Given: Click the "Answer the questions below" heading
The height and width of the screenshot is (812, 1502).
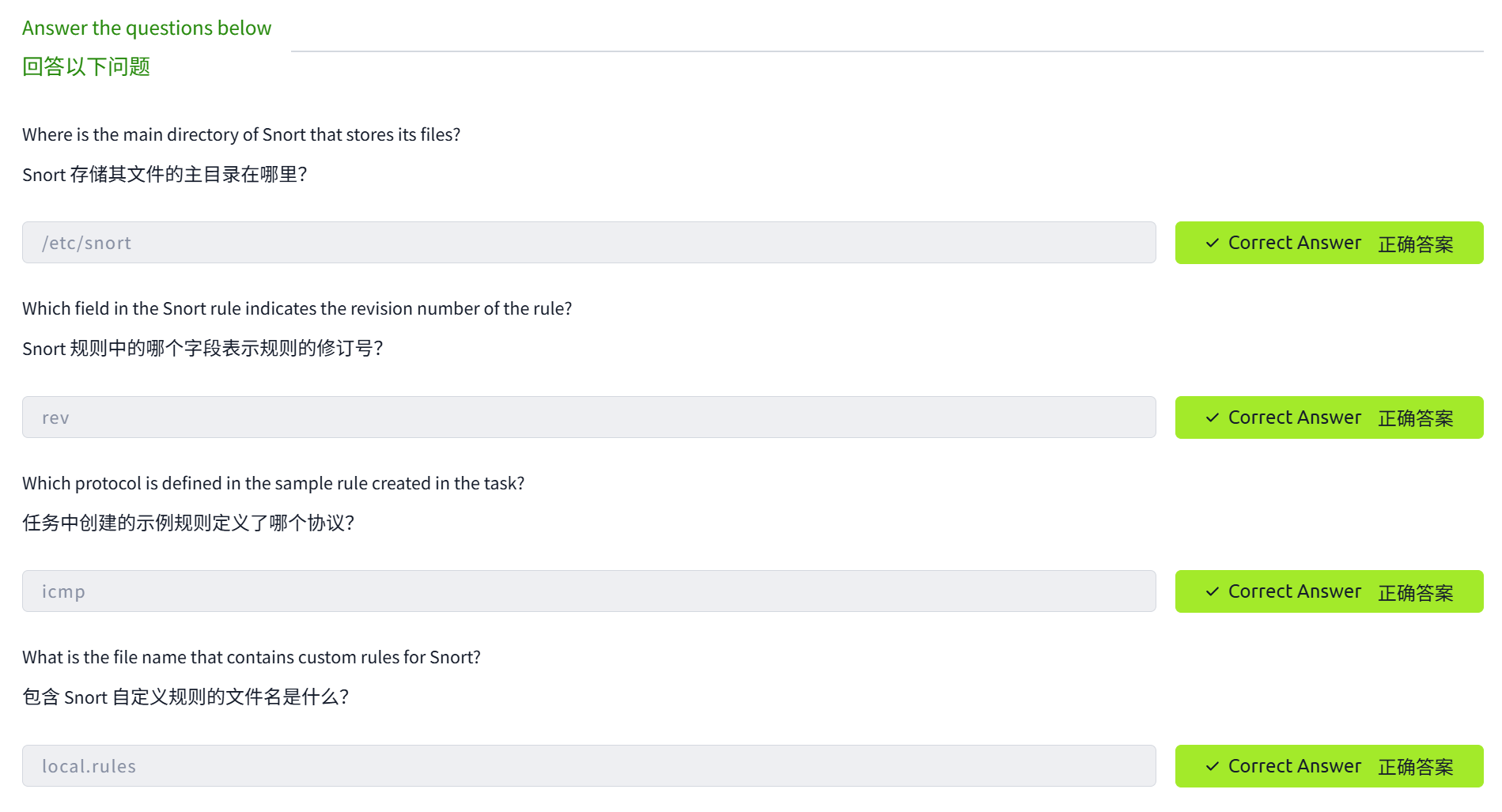Looking at the screenshot, I should pos(146,28).
